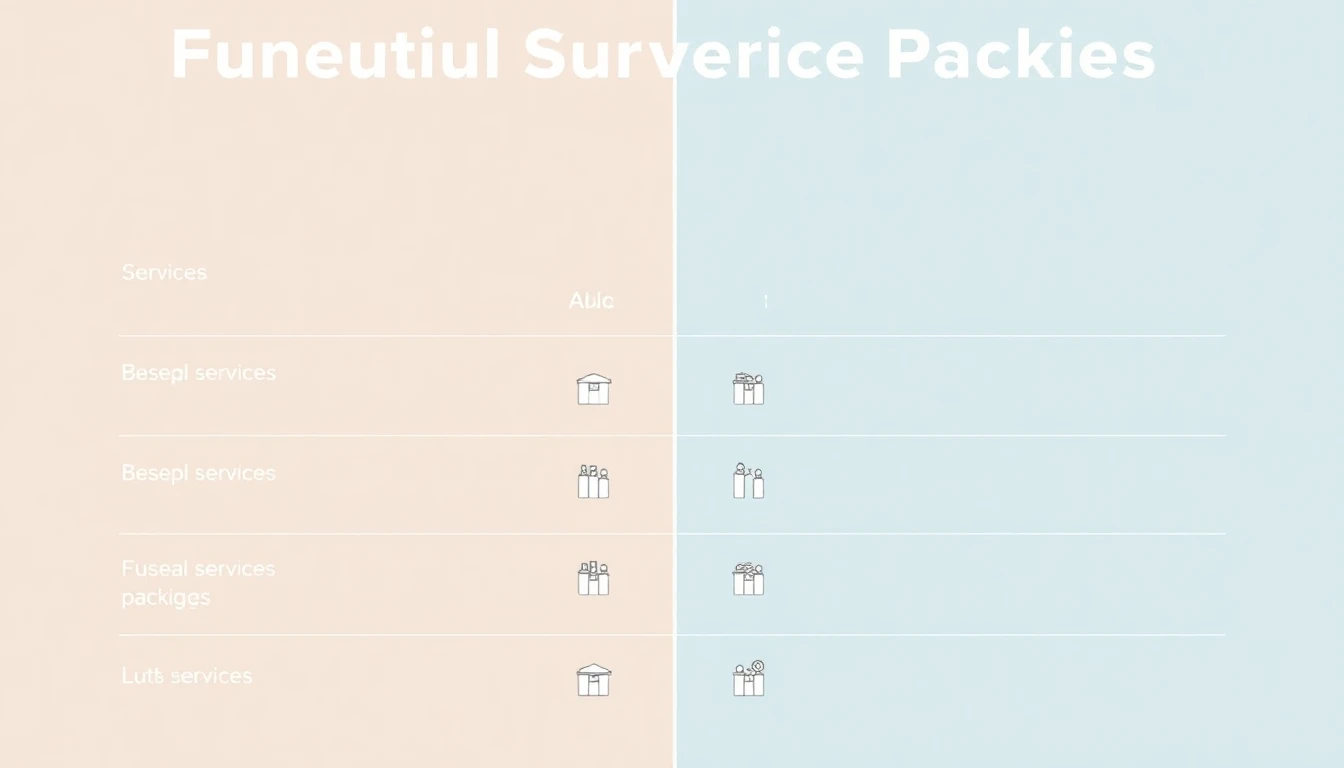Select the blue-side icon in the Luts services row
The image size is (1344, 768).
coord(748,679)
